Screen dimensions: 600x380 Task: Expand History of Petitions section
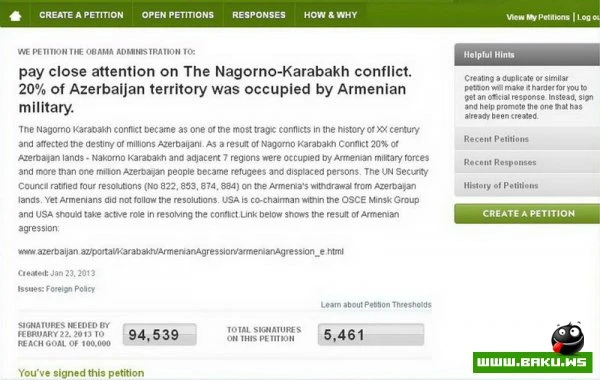(527, 186)
